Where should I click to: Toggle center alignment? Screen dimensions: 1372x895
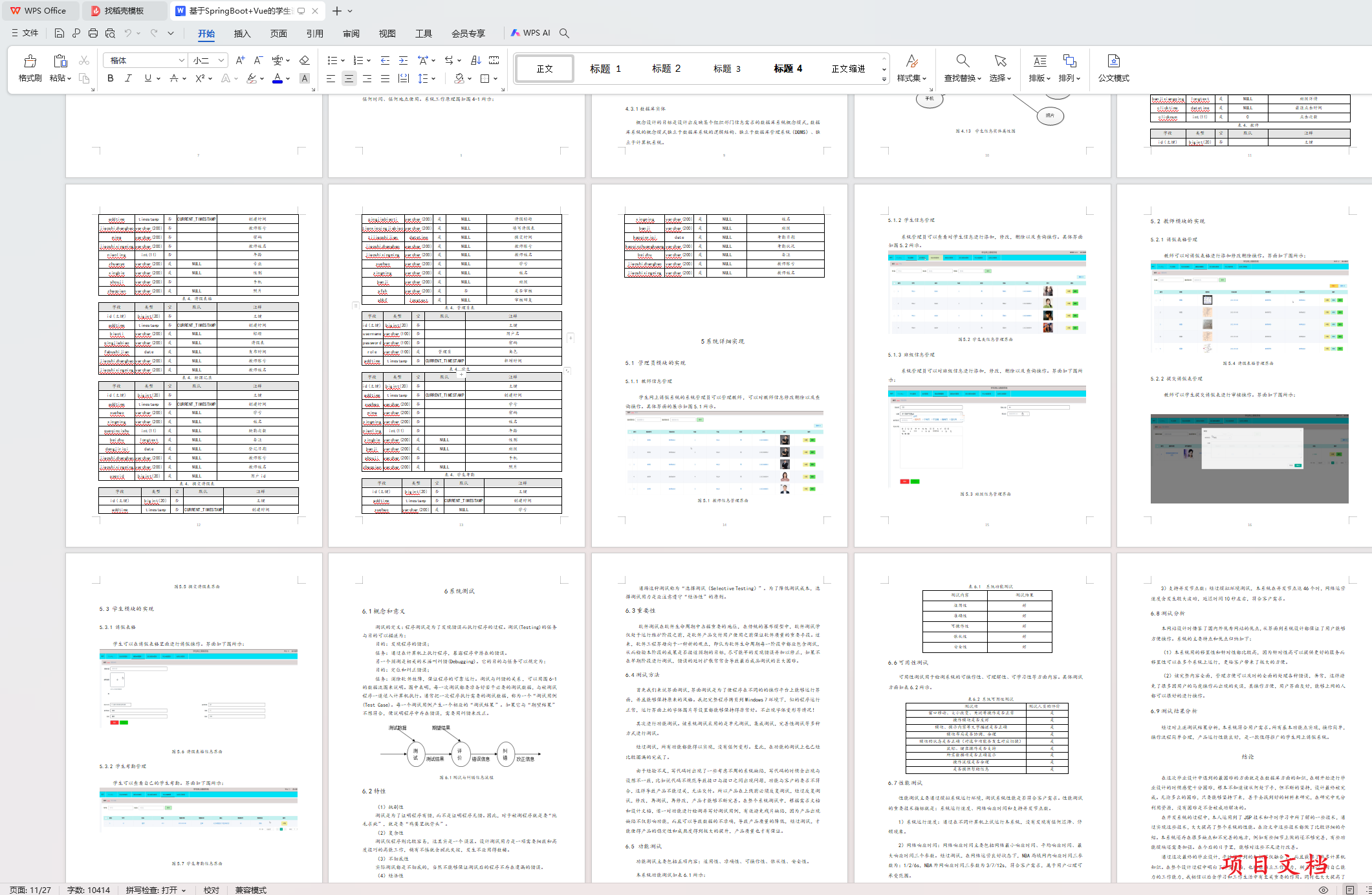349,78
